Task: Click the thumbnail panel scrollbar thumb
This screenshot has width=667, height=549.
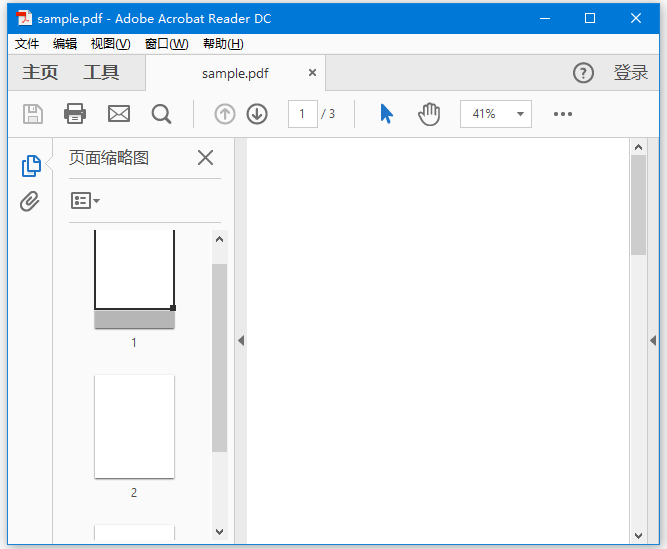Action: 219,358
